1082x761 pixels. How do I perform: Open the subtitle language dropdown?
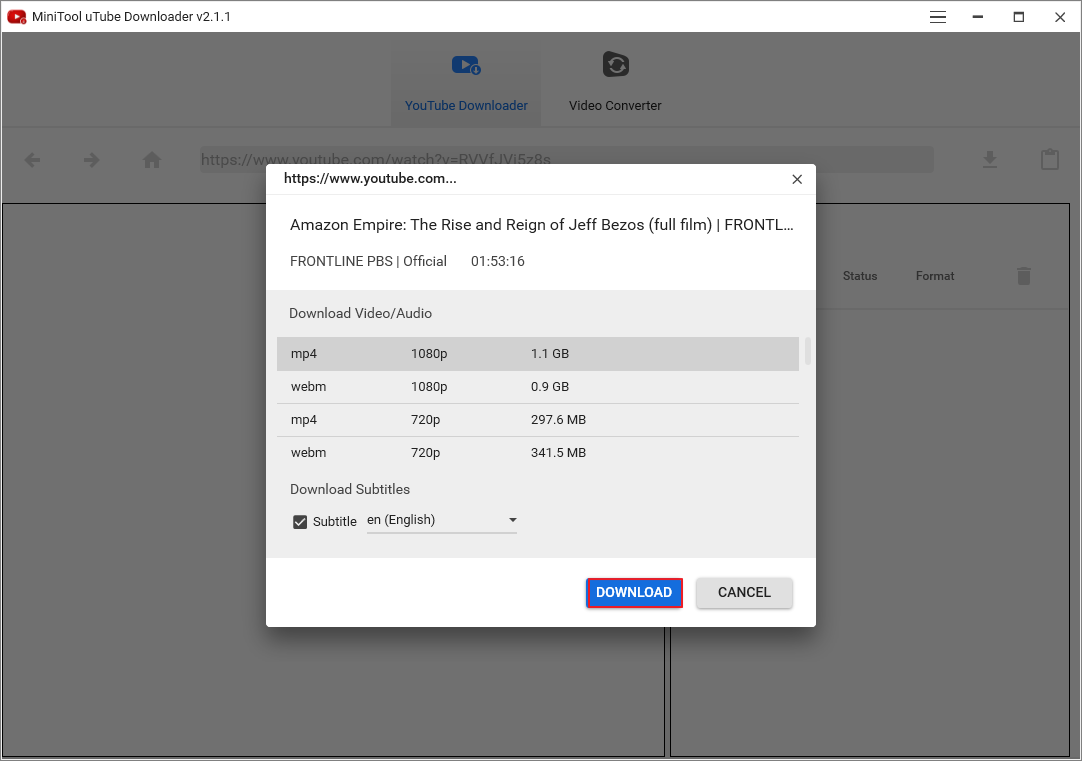click(442, 520)
